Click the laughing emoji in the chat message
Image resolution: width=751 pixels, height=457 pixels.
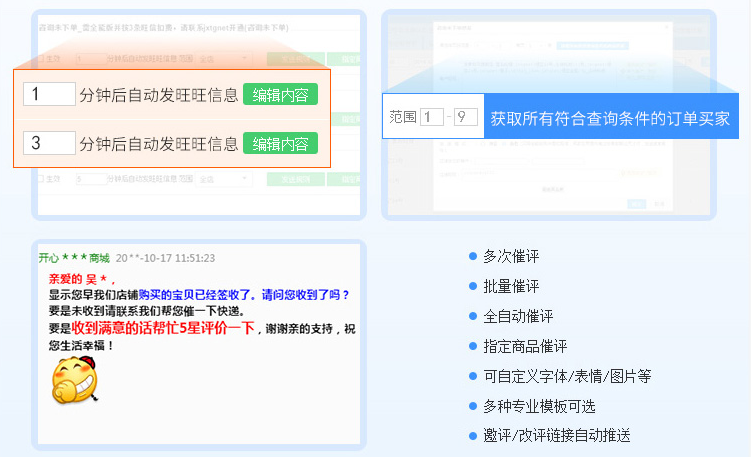(75, 379)
